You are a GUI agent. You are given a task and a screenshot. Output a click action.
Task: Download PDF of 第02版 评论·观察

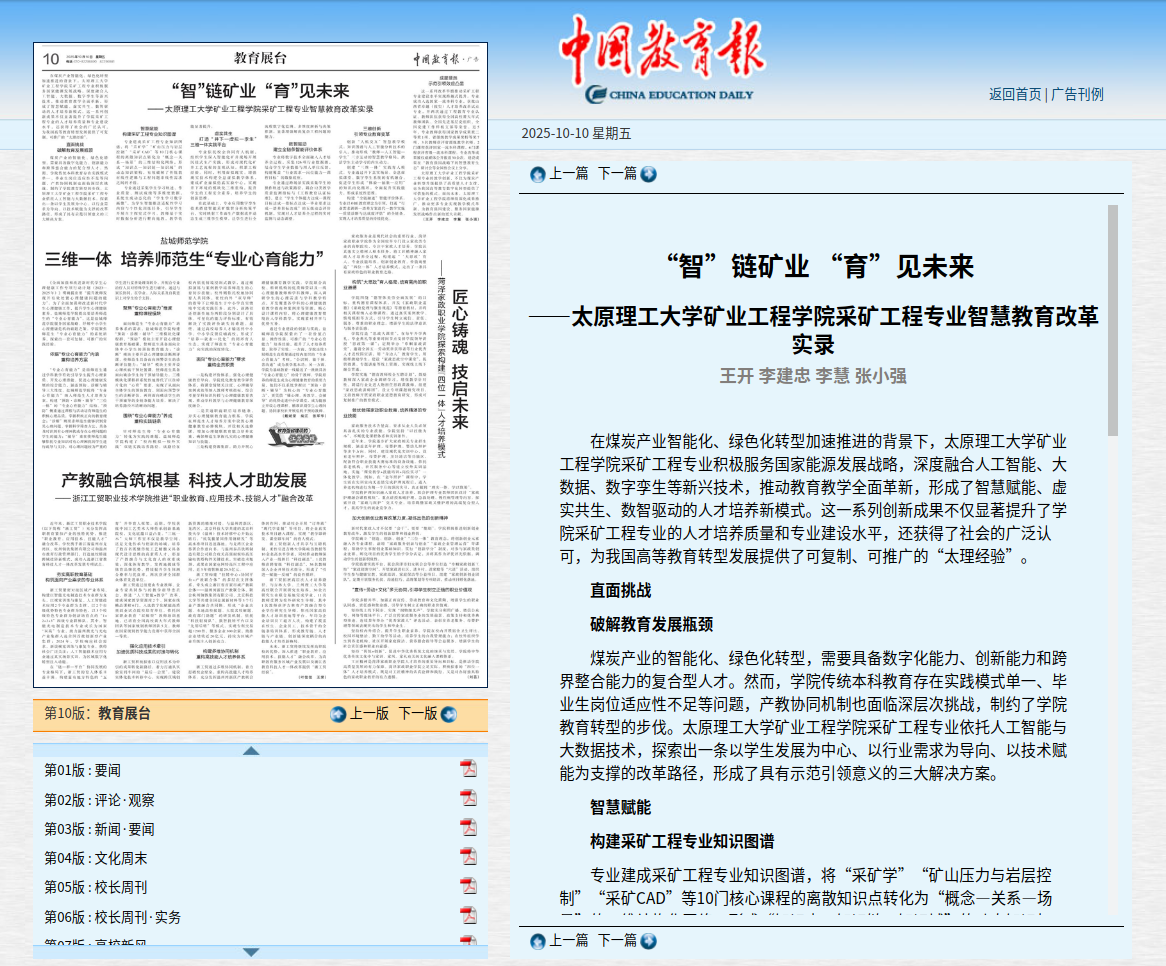[468, 798]
